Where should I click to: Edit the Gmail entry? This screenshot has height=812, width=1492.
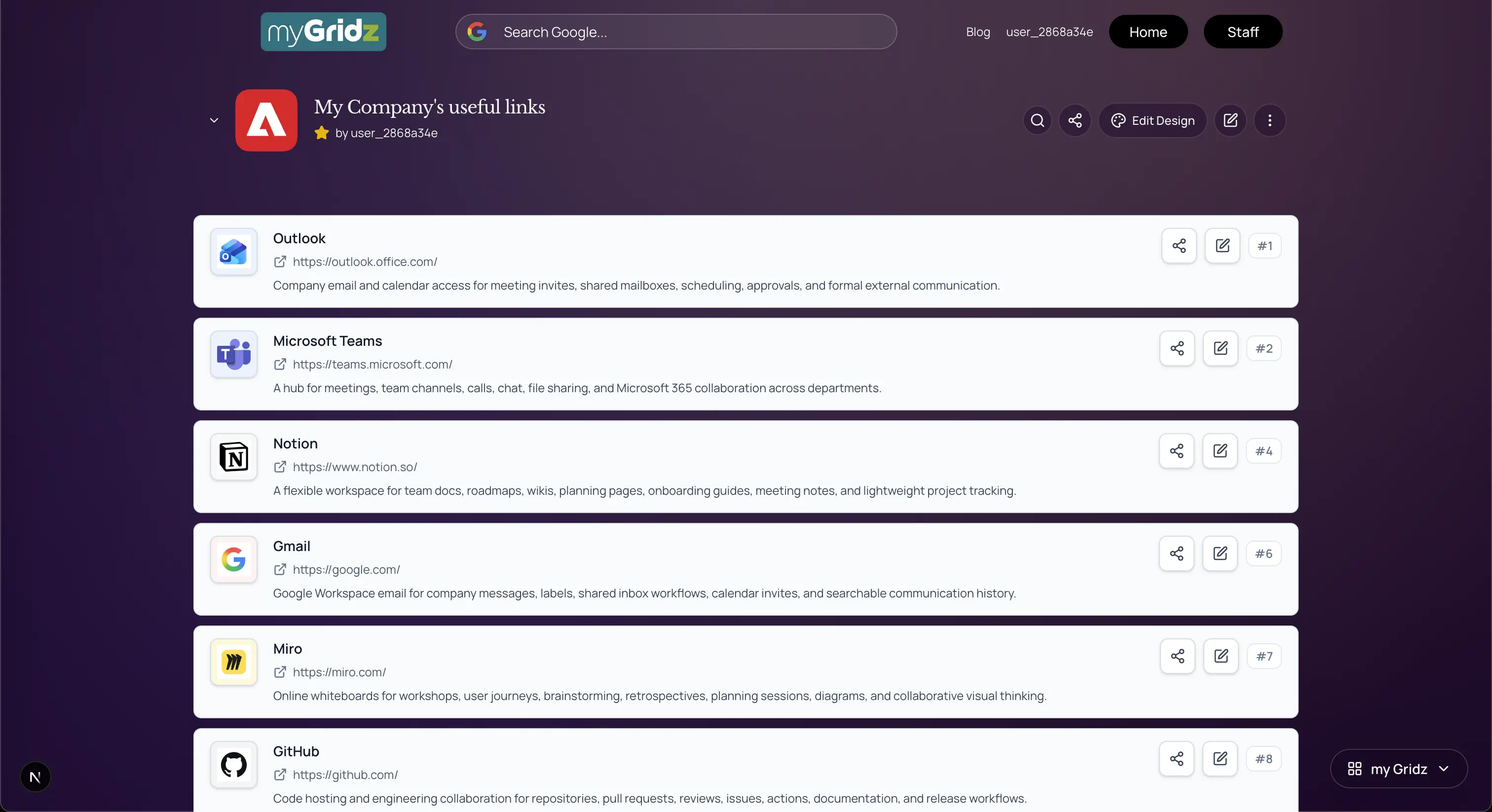(x=1220, y=553)
